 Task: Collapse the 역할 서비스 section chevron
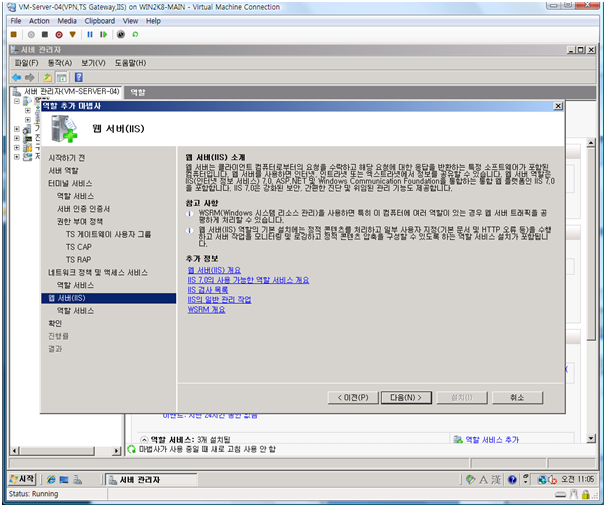point(144,439)
